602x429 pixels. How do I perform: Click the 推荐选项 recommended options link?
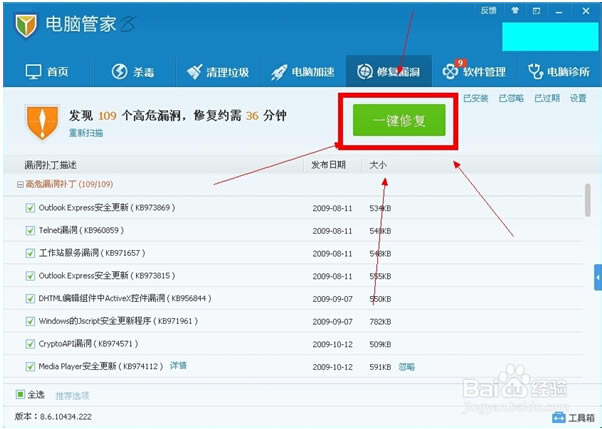click(x=73, y=396)
